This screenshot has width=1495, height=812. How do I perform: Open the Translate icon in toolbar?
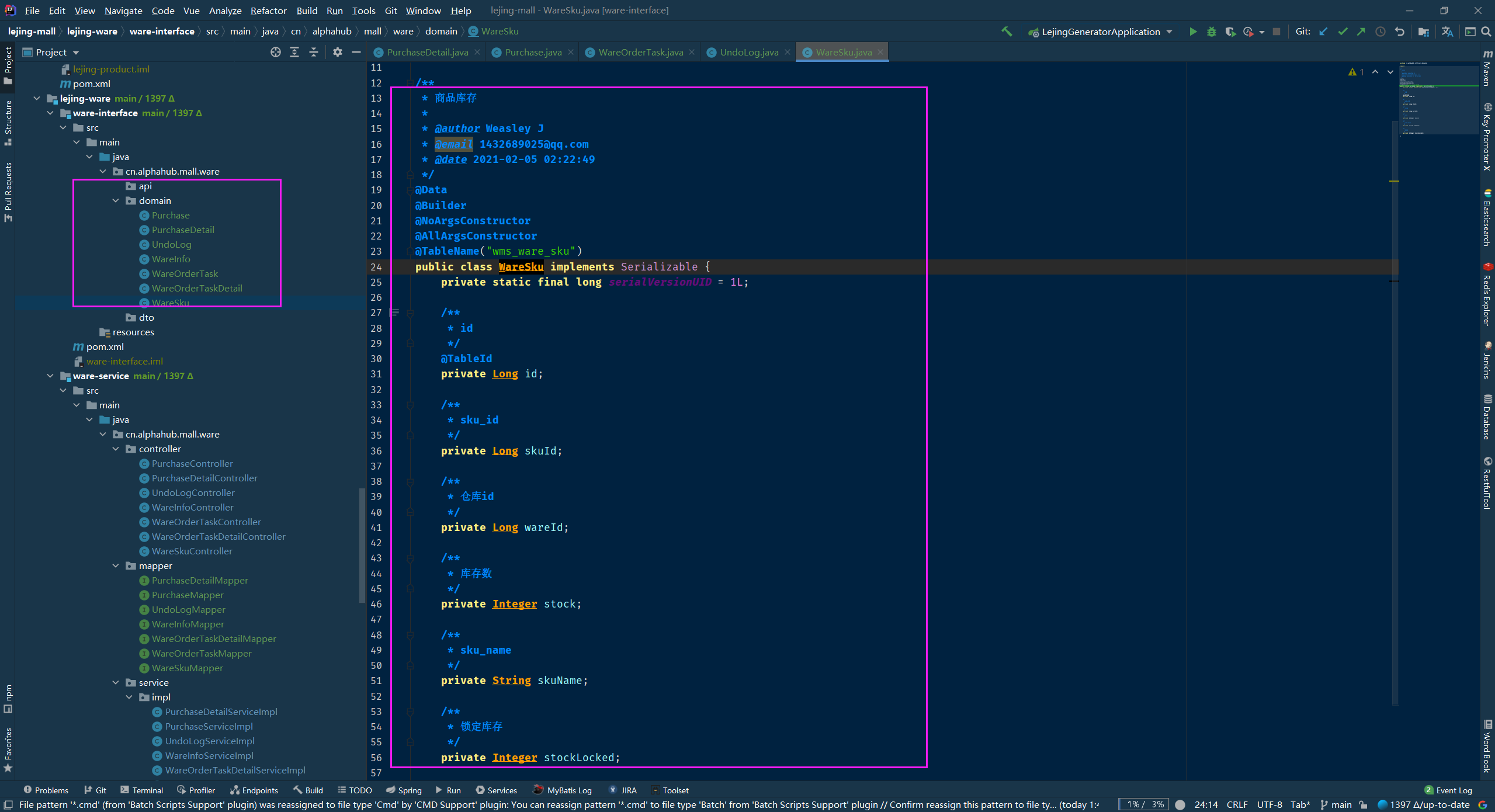pos(1447,32)
